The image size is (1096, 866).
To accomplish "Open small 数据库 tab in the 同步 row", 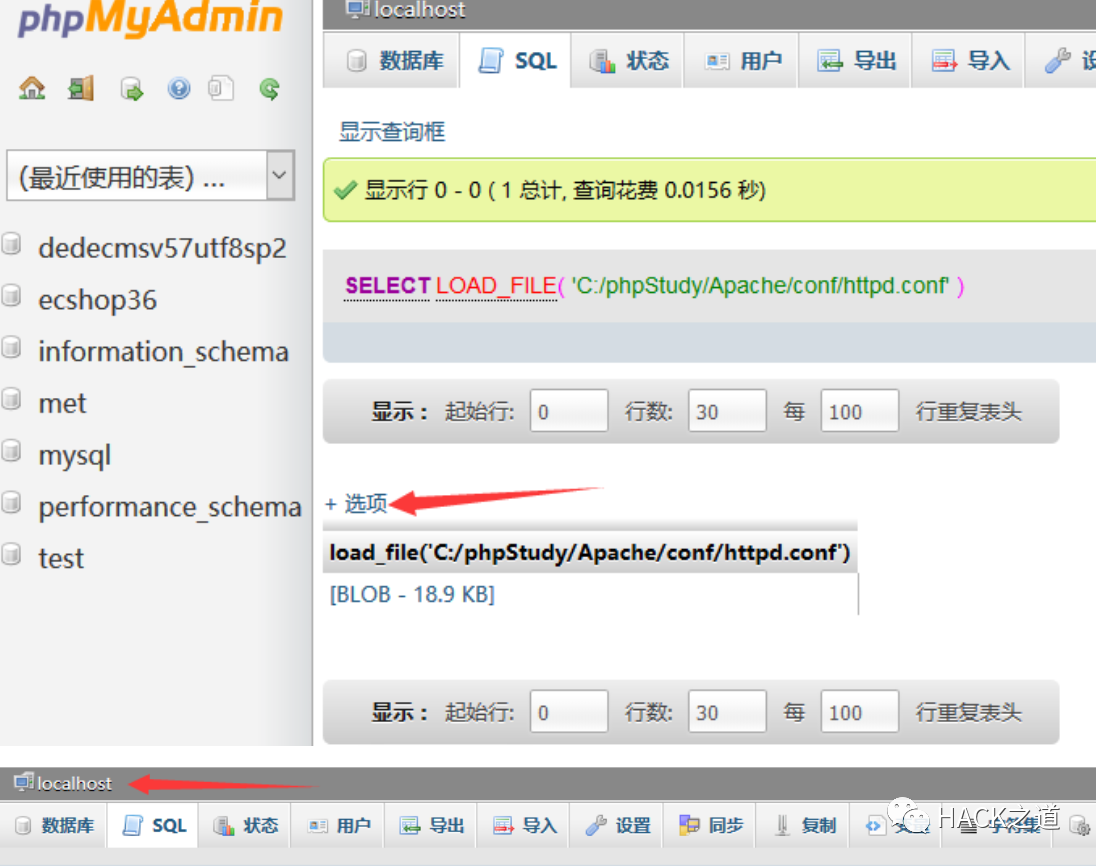I will (55, 825).
